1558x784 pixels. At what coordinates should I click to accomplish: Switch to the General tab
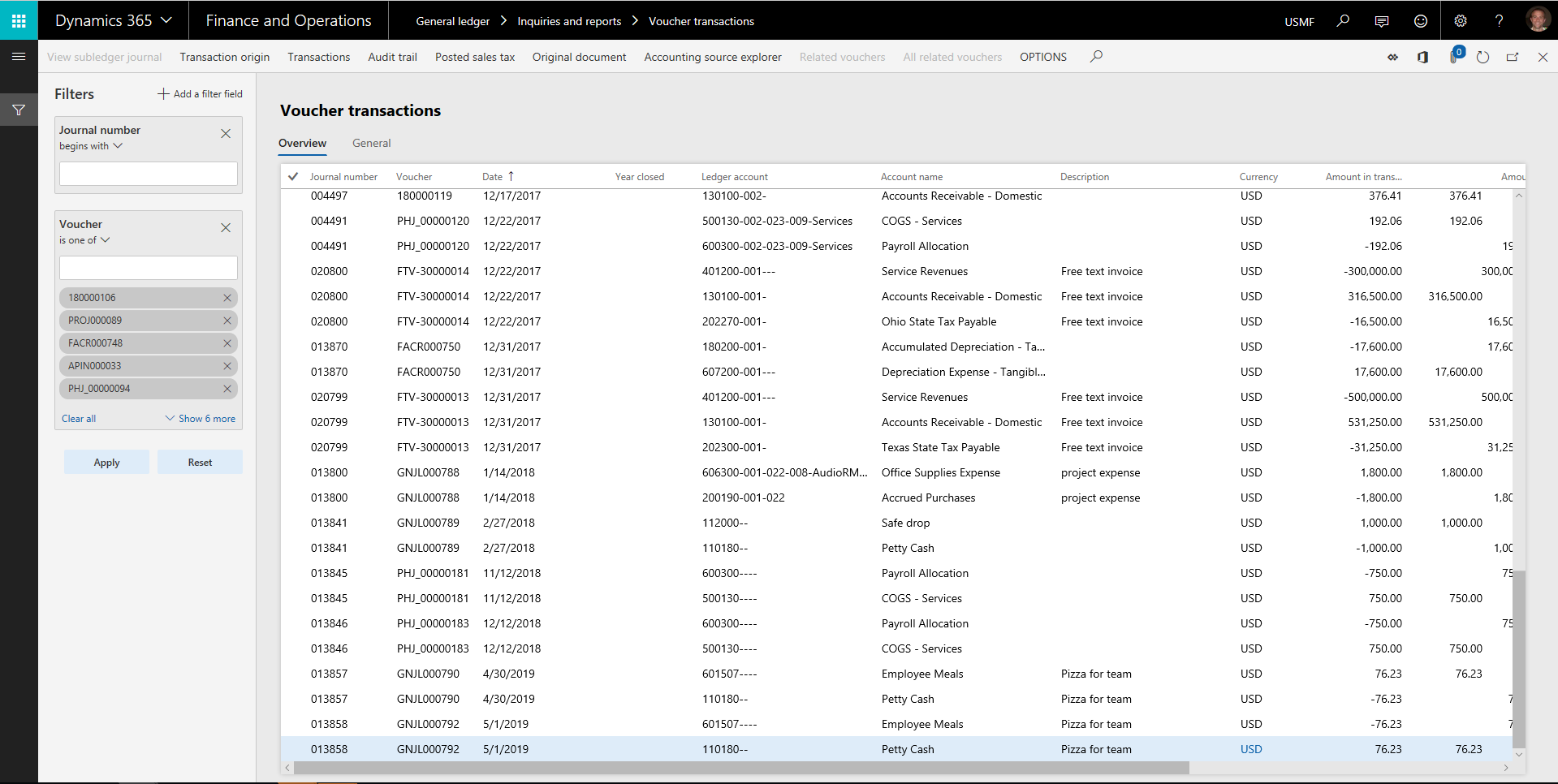point(371,143)
